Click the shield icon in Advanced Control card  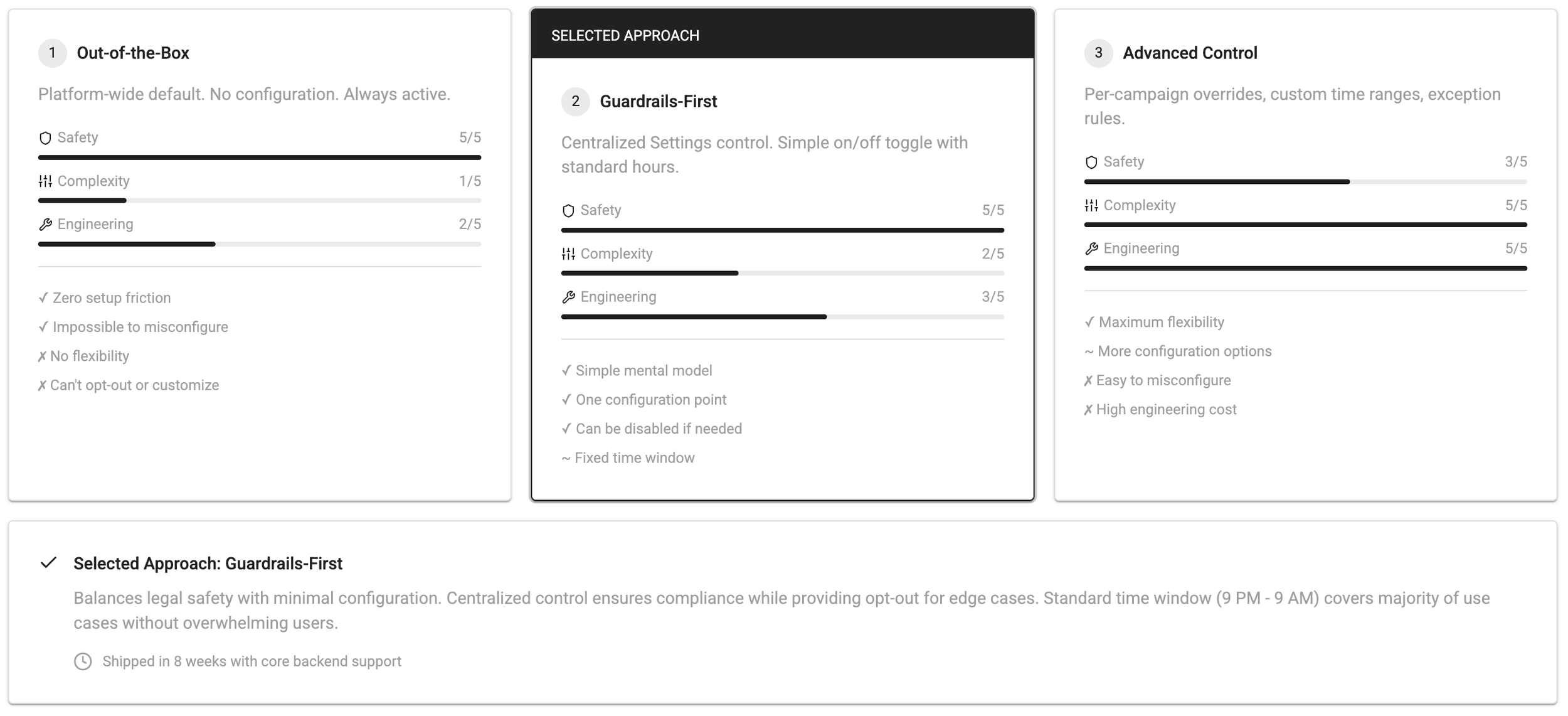[1091, 163]
